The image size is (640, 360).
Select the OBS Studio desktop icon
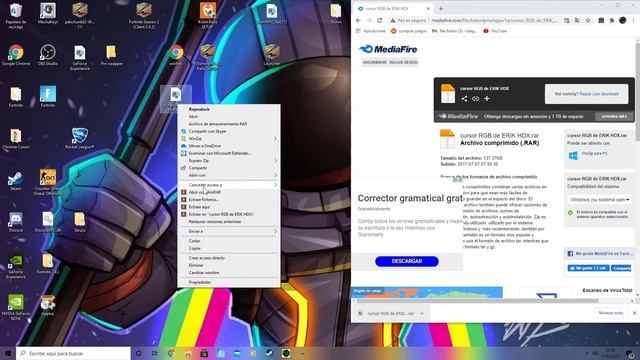coord(47,55)
